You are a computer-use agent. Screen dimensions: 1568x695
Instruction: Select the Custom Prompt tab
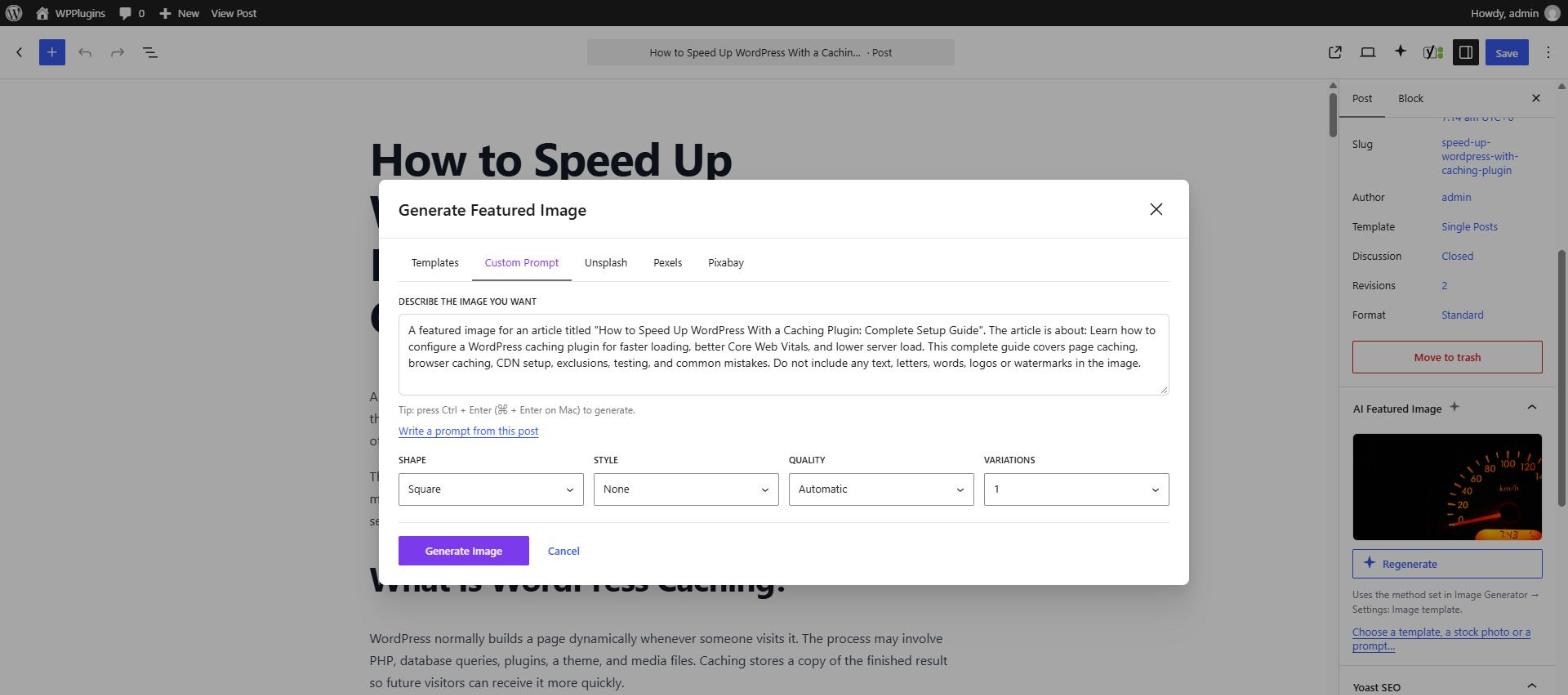coord(521,263)
